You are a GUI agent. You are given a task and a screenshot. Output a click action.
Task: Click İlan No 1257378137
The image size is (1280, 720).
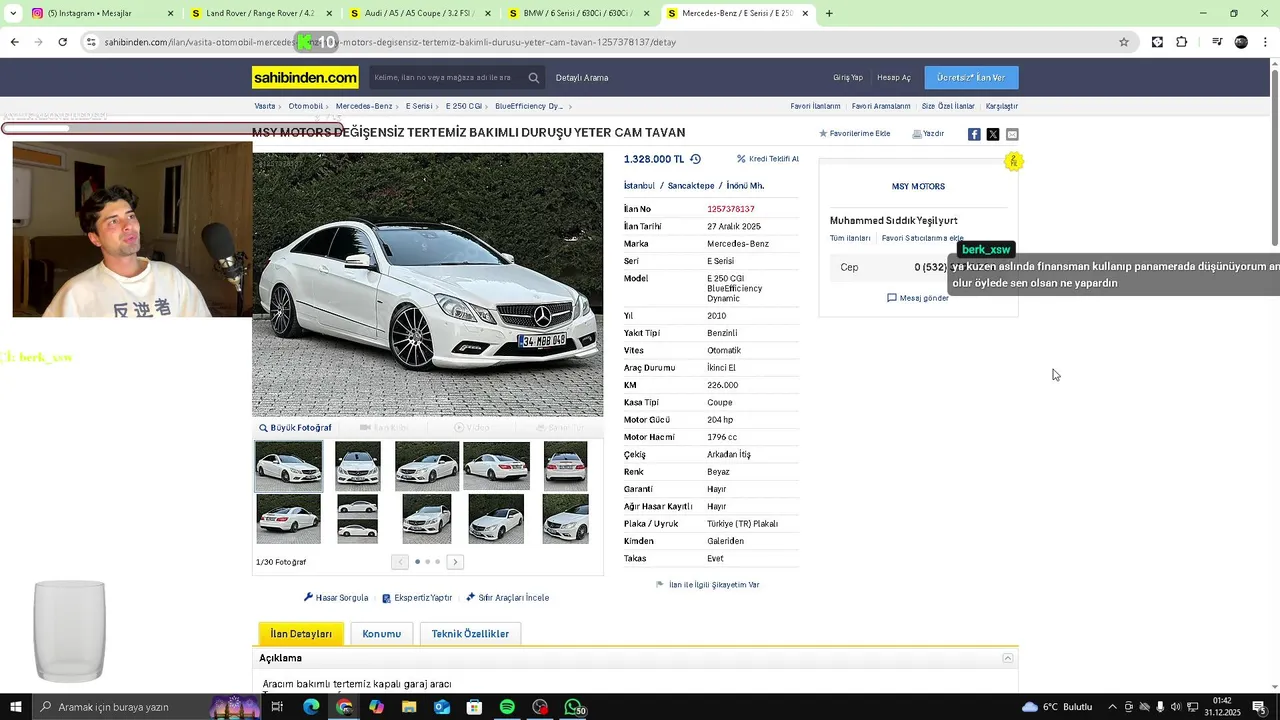pyautogui.click(x=731, y=209)
